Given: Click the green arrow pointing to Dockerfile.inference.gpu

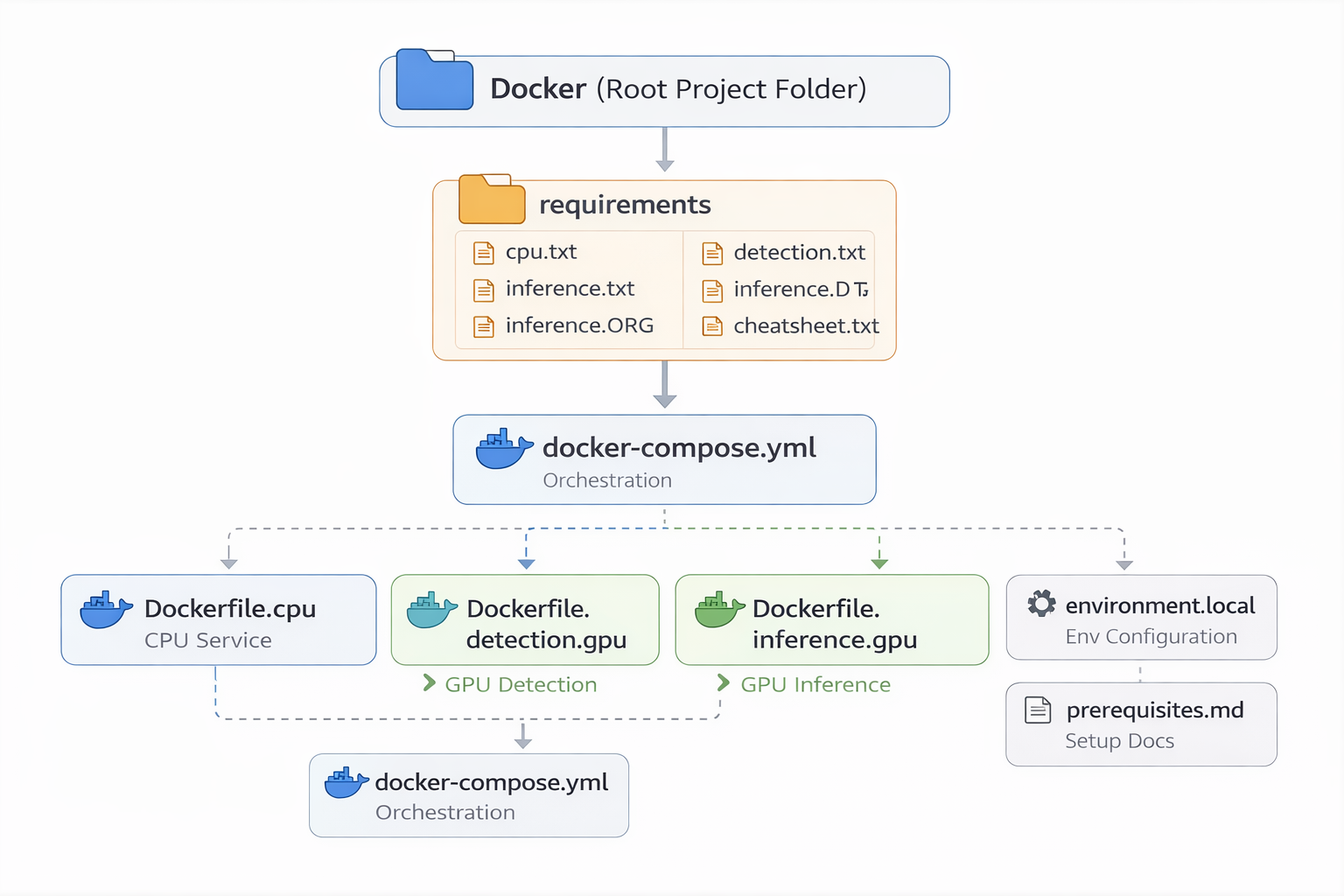Looking at the screenshot, I should pyautogui.click(x=878, y=562).
